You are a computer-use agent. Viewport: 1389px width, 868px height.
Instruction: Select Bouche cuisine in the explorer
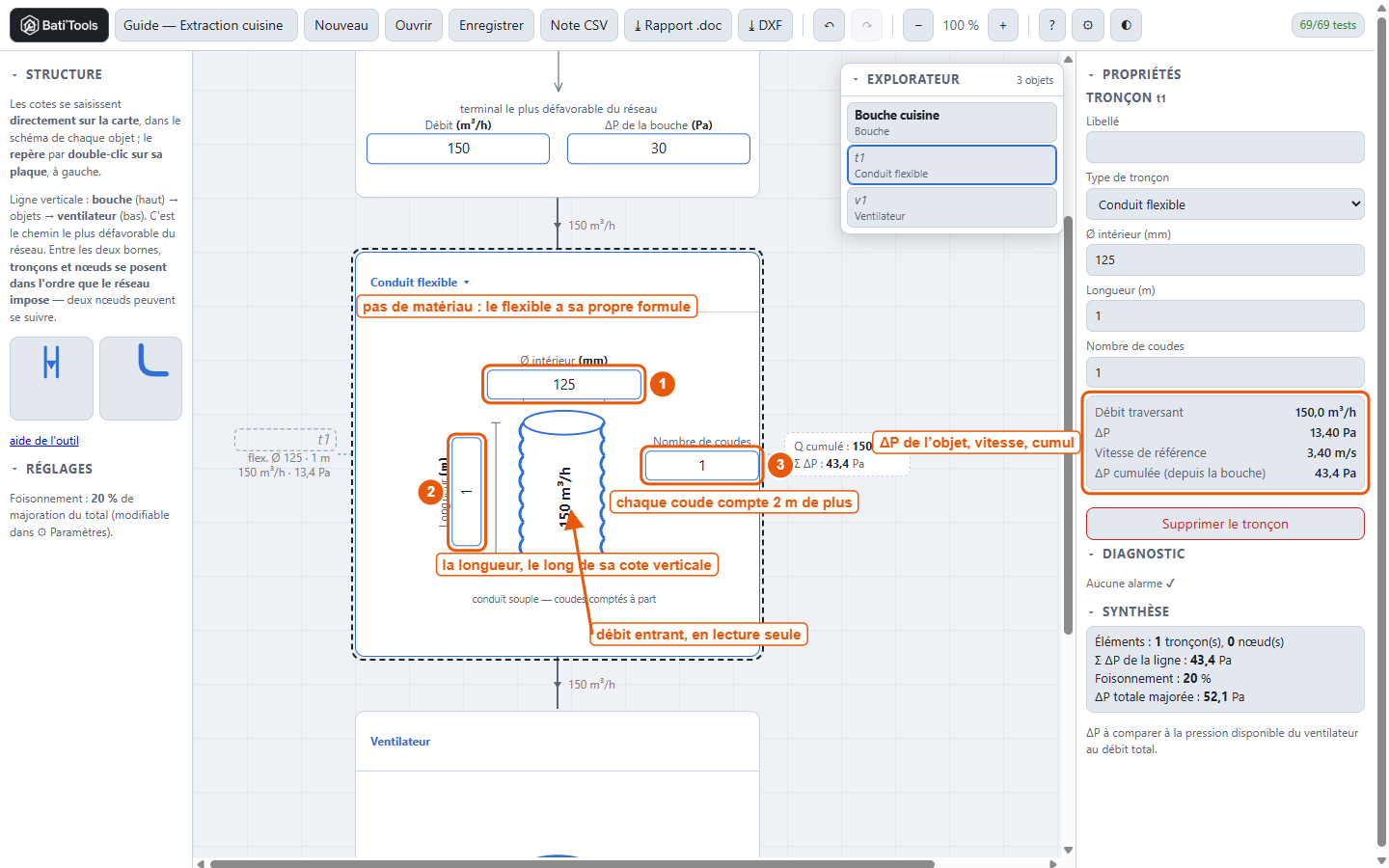point(951,122)
